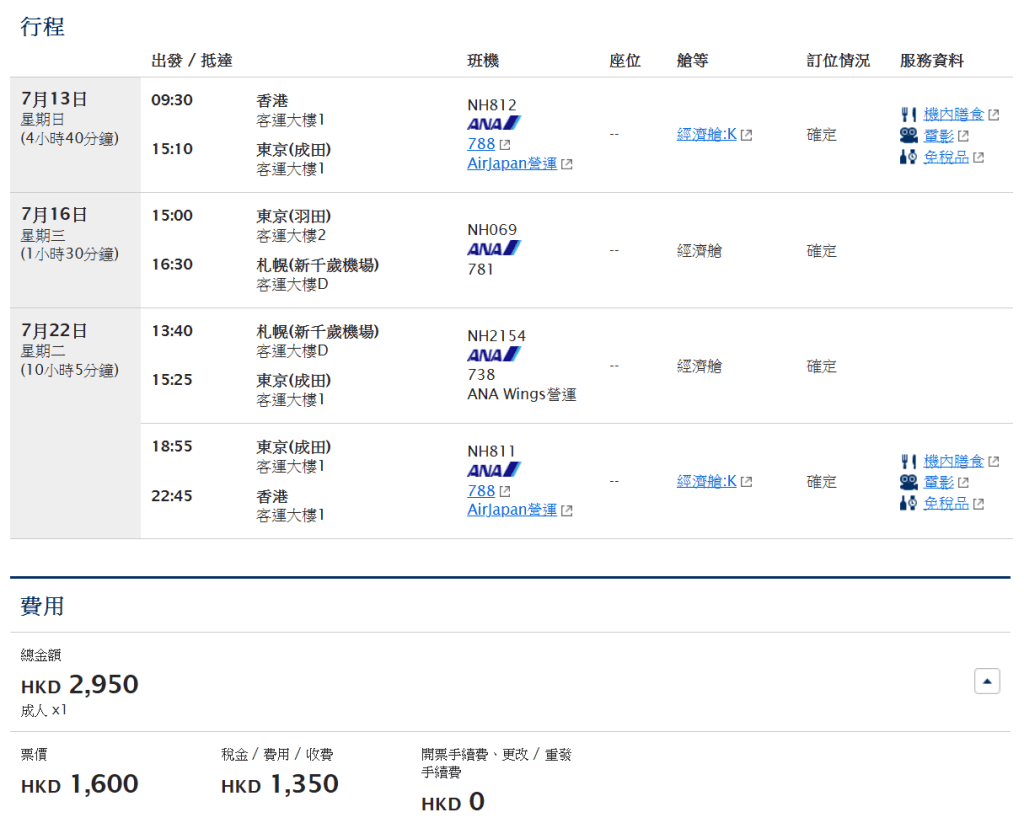The height and width of the screenshot is (823, 1024).
Task: Click the movie camera icon for NH811
Action: click(908, 482)
